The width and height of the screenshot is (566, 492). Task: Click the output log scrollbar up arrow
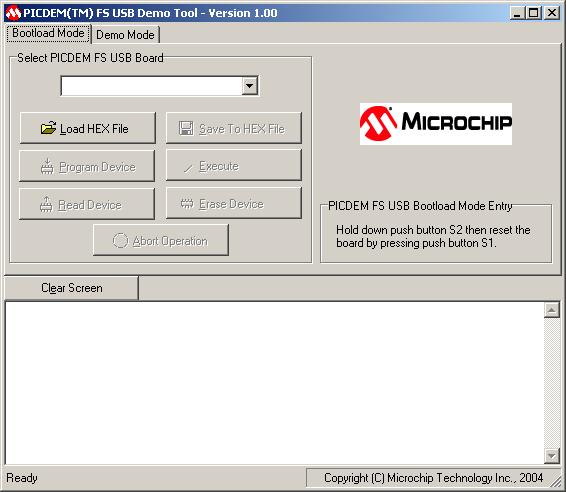coord(552,310)
